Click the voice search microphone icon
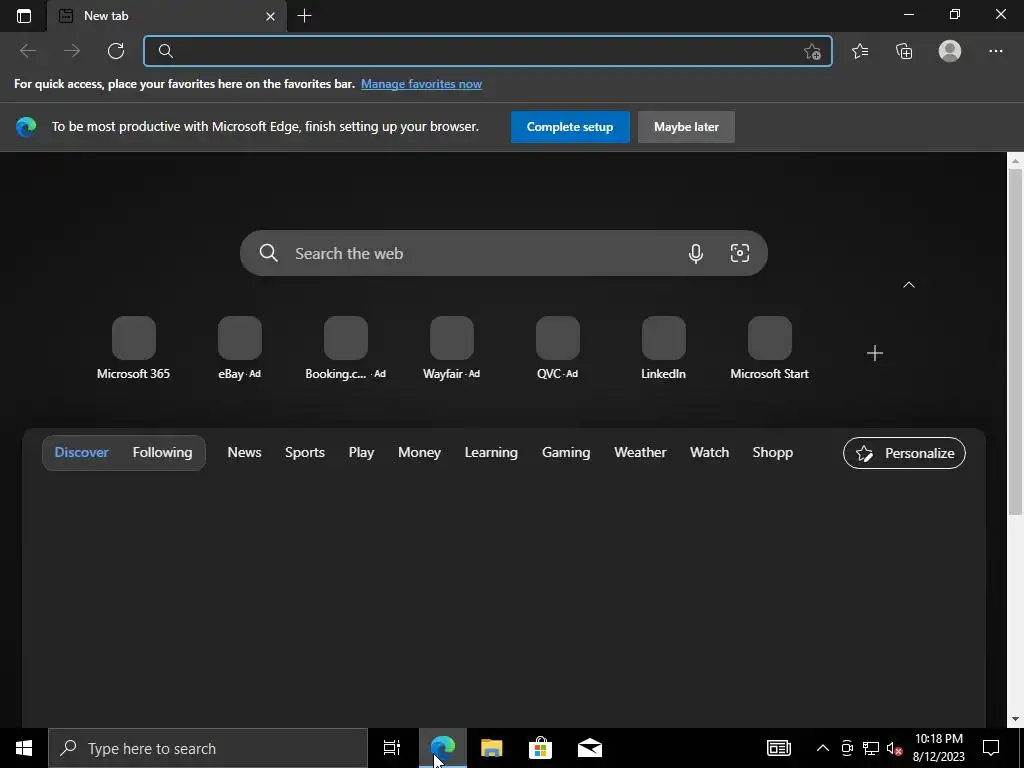Image resolution: width=1024 pixels, height=768 pixels. tap(696, 253)
